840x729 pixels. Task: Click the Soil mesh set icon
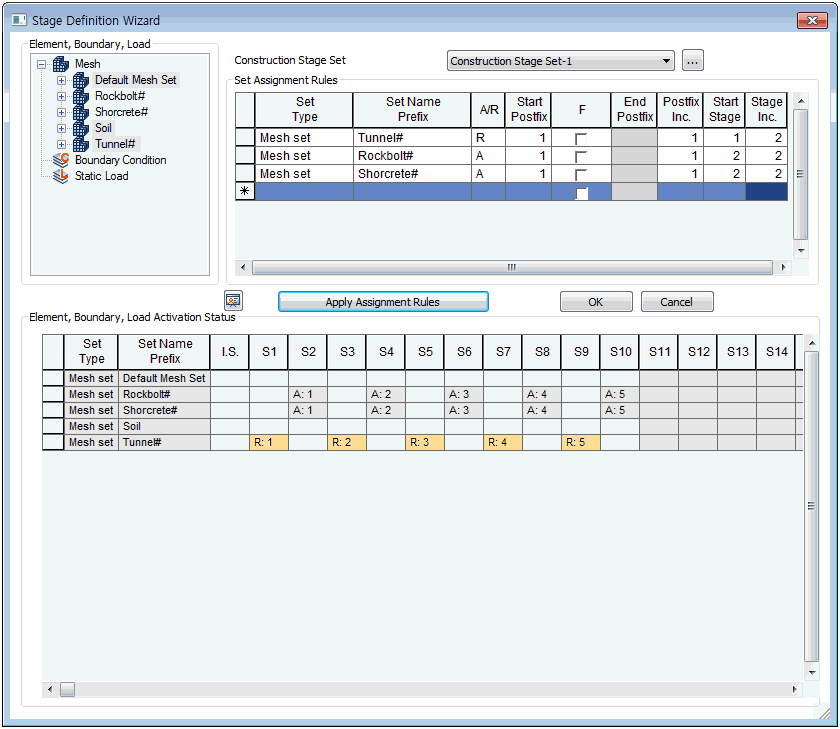click(81, 128)
